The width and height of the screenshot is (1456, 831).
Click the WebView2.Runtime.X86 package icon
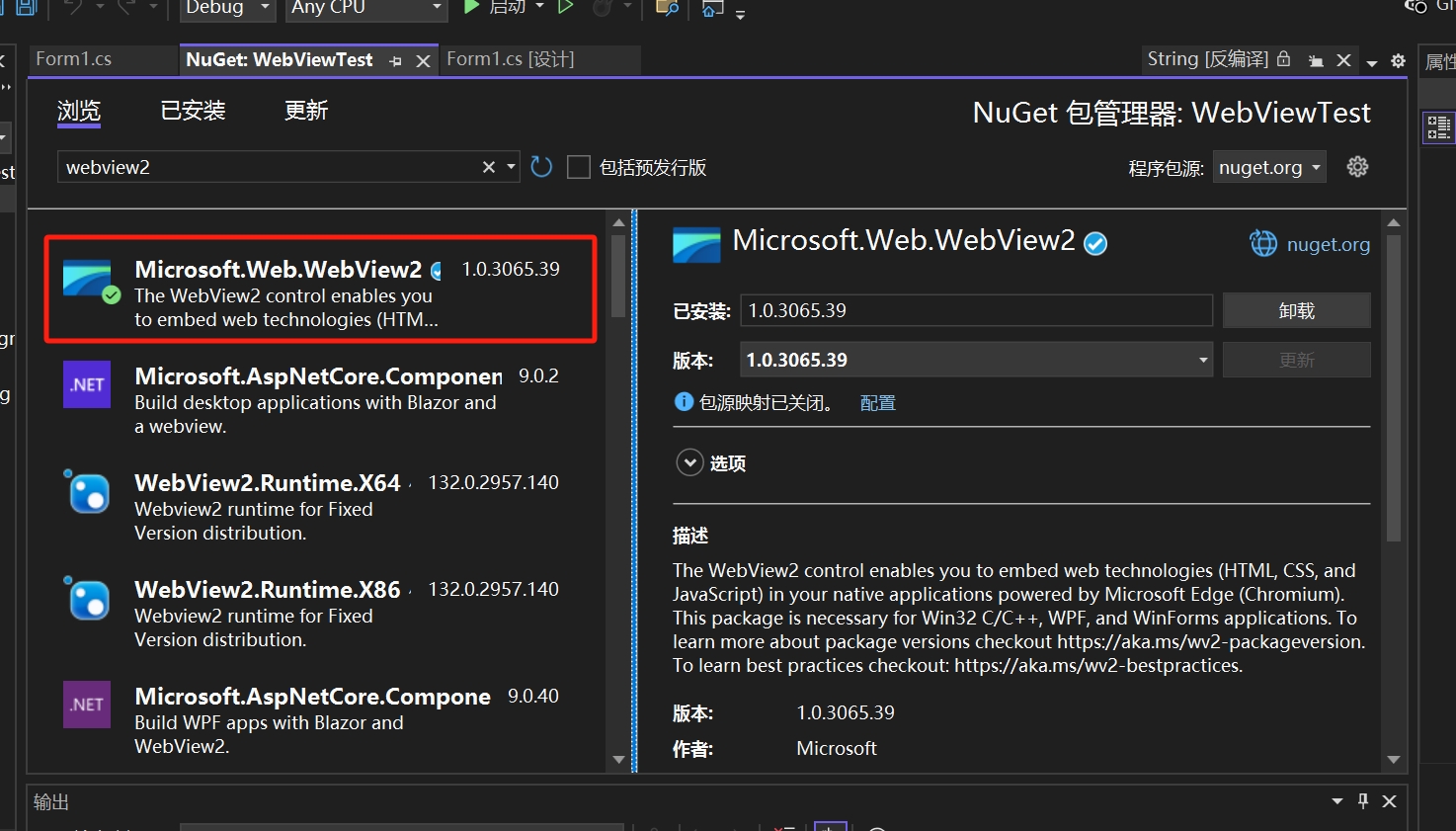(89, 598)
